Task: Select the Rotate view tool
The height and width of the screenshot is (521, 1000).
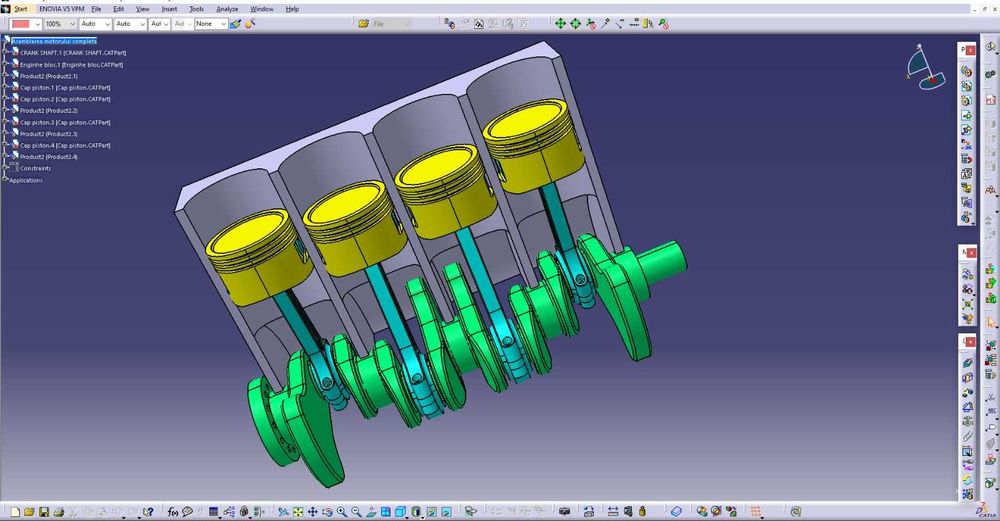Action: click(x=327, y=511)
